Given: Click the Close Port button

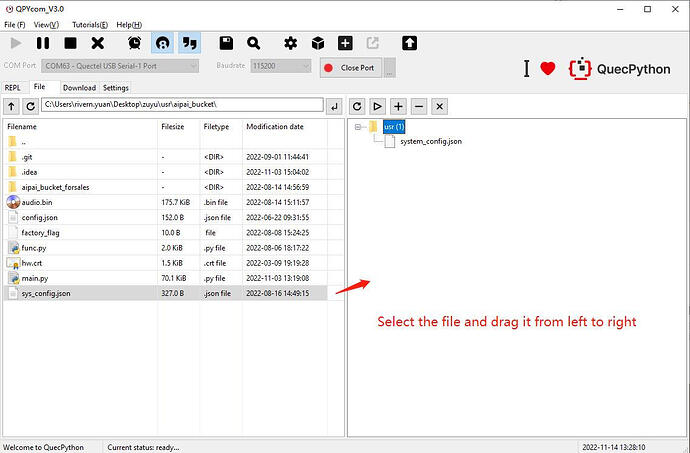Looking at the screenshot, I should (351, 68).
